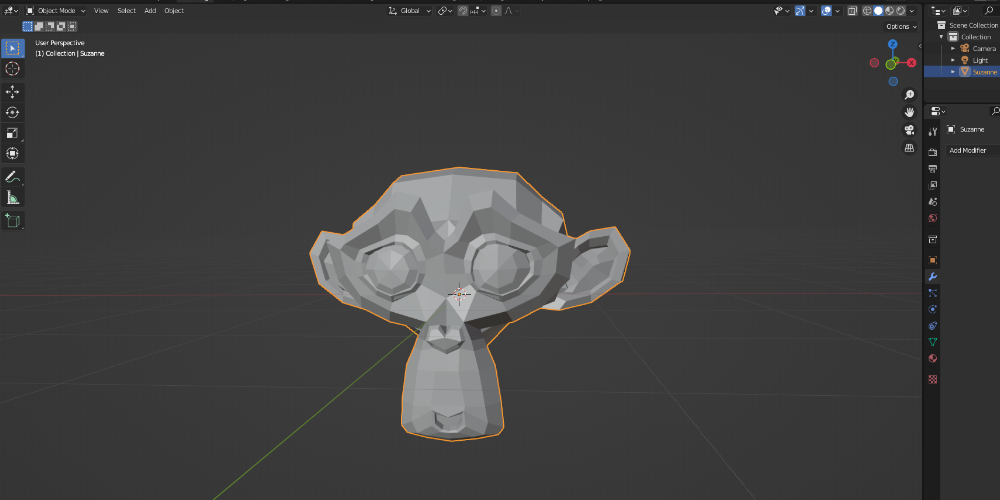Set selection mode to Set New
This screenshot has width=1000, height=500.
[x=27, y=26]
